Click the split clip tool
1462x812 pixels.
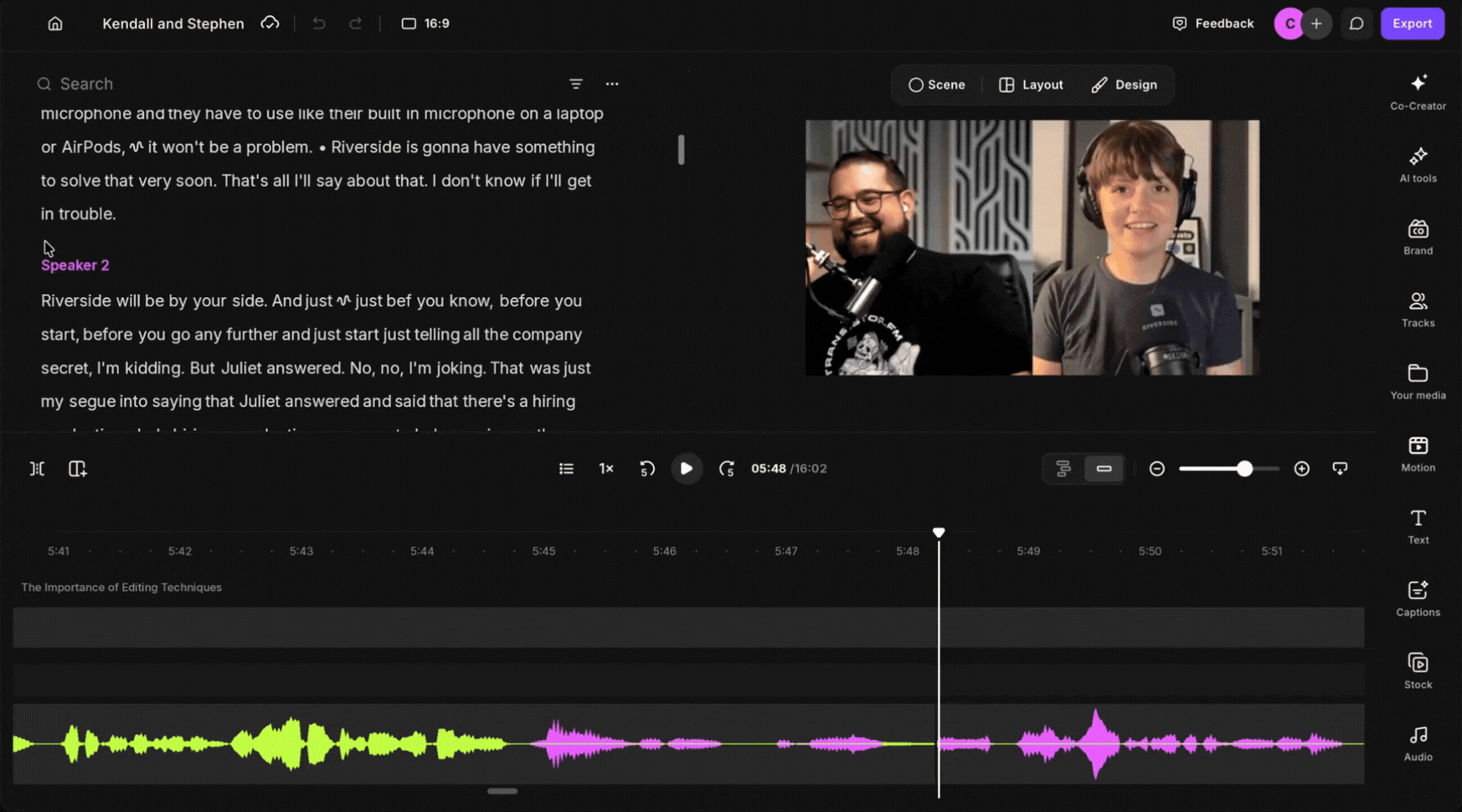point(38,469)
